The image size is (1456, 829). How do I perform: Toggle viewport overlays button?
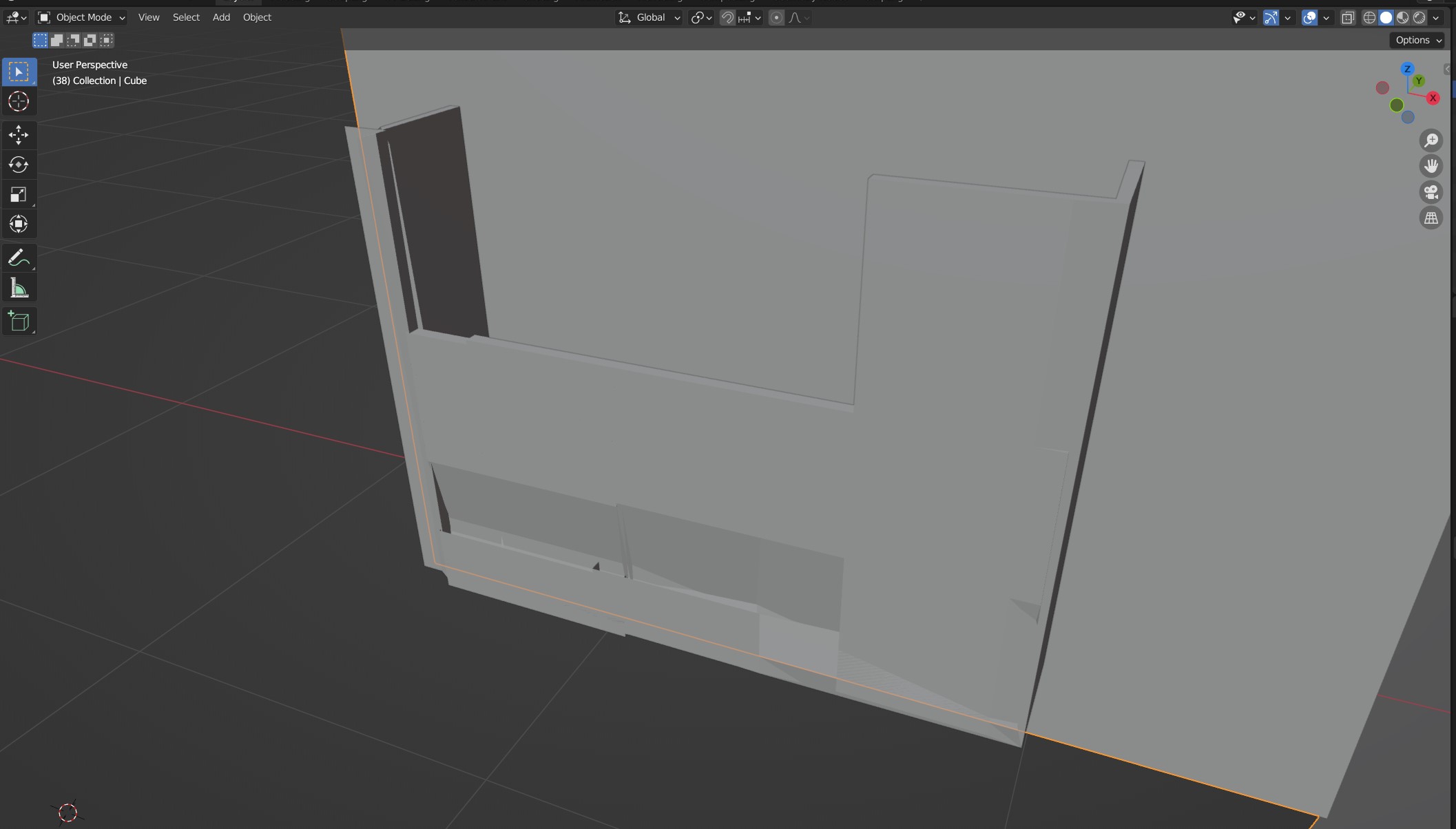pyautogui.click(x=1309, y=18)
